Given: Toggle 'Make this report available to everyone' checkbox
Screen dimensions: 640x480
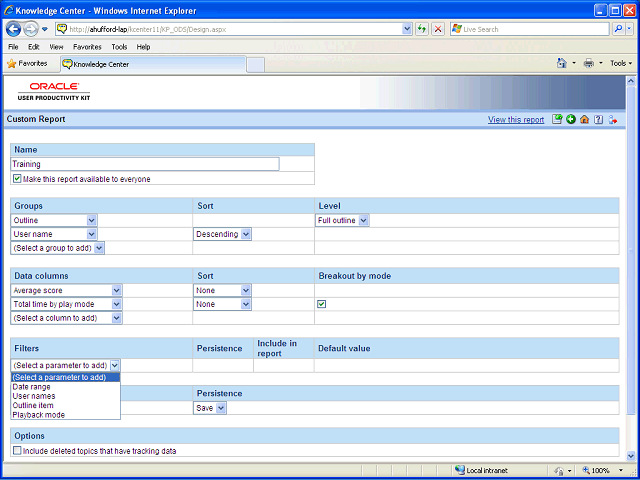Looking at the screenshot, I should pyautogui.click(x=17, y=179).
